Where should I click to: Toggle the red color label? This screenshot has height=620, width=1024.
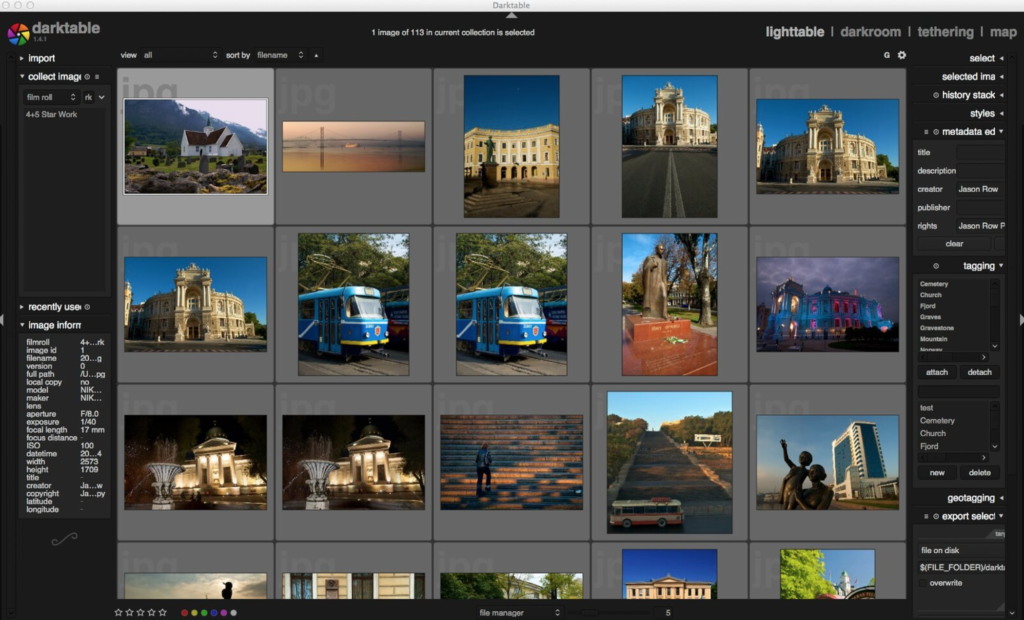185,613
